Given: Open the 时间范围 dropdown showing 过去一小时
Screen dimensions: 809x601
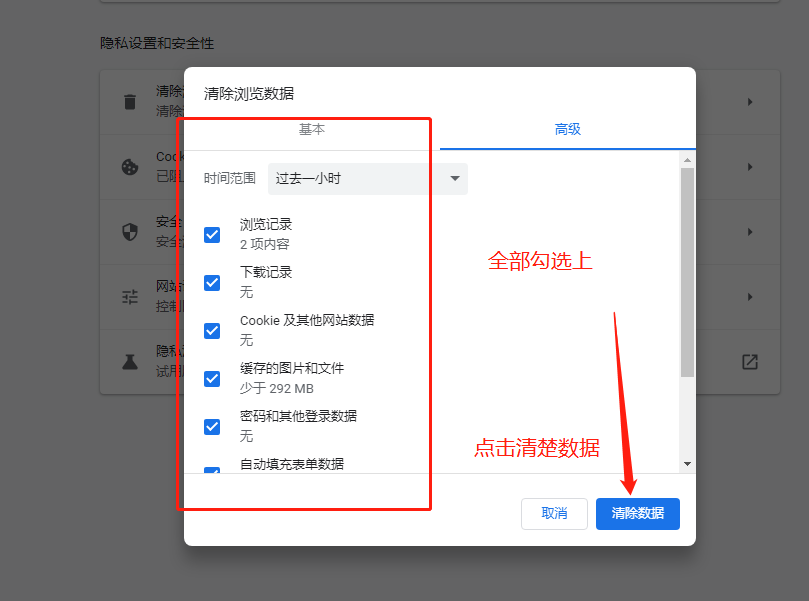Looking at the screenshot, I should pyautogui.click(x=368, y=178).
